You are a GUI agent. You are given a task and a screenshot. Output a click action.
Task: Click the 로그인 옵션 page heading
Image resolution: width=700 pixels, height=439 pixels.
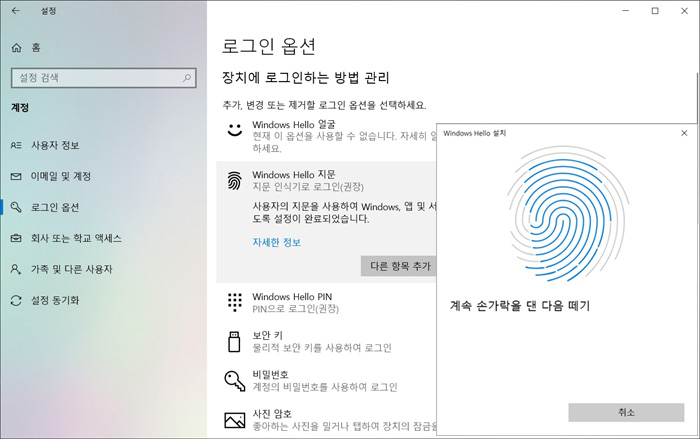coord(269,46)
